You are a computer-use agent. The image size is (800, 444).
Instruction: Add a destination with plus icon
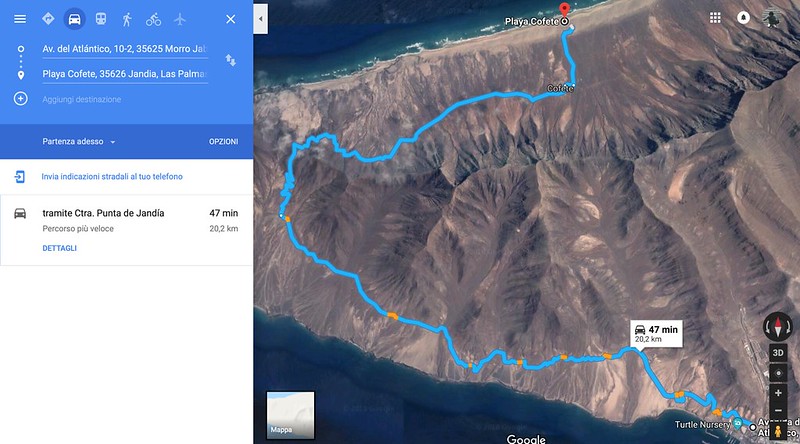20,98
